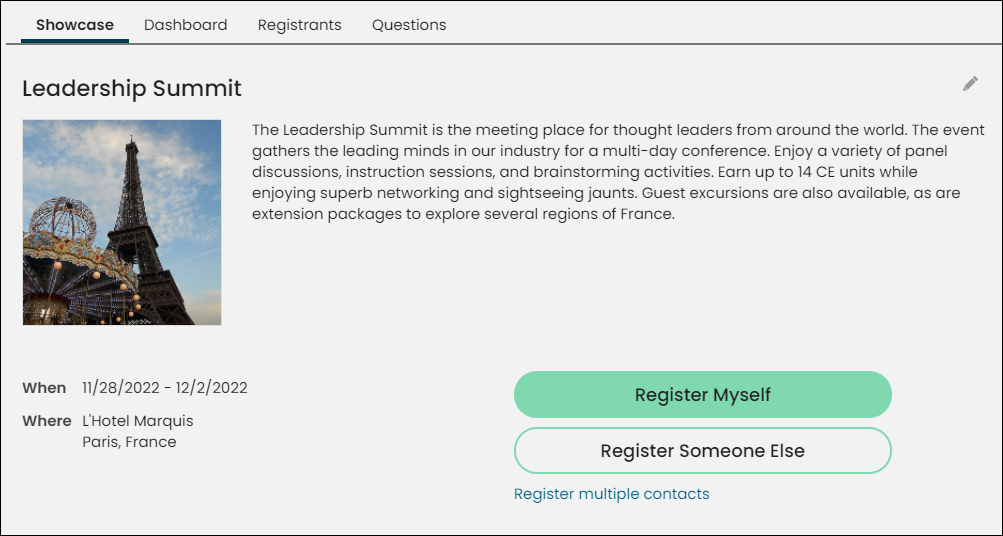Viewport: 1003px width, 536px height.
Task: Select the Questions tab
Action: coord(409,25)
